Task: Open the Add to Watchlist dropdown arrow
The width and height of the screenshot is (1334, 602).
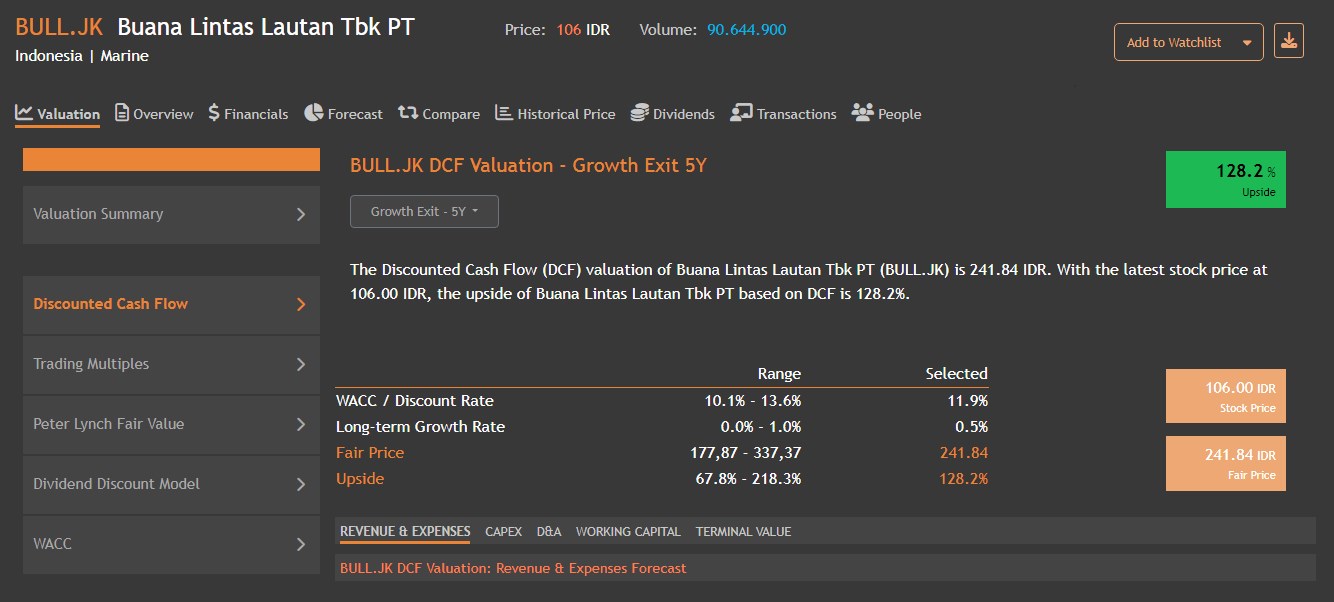Action: click(x=1246, y=41)
